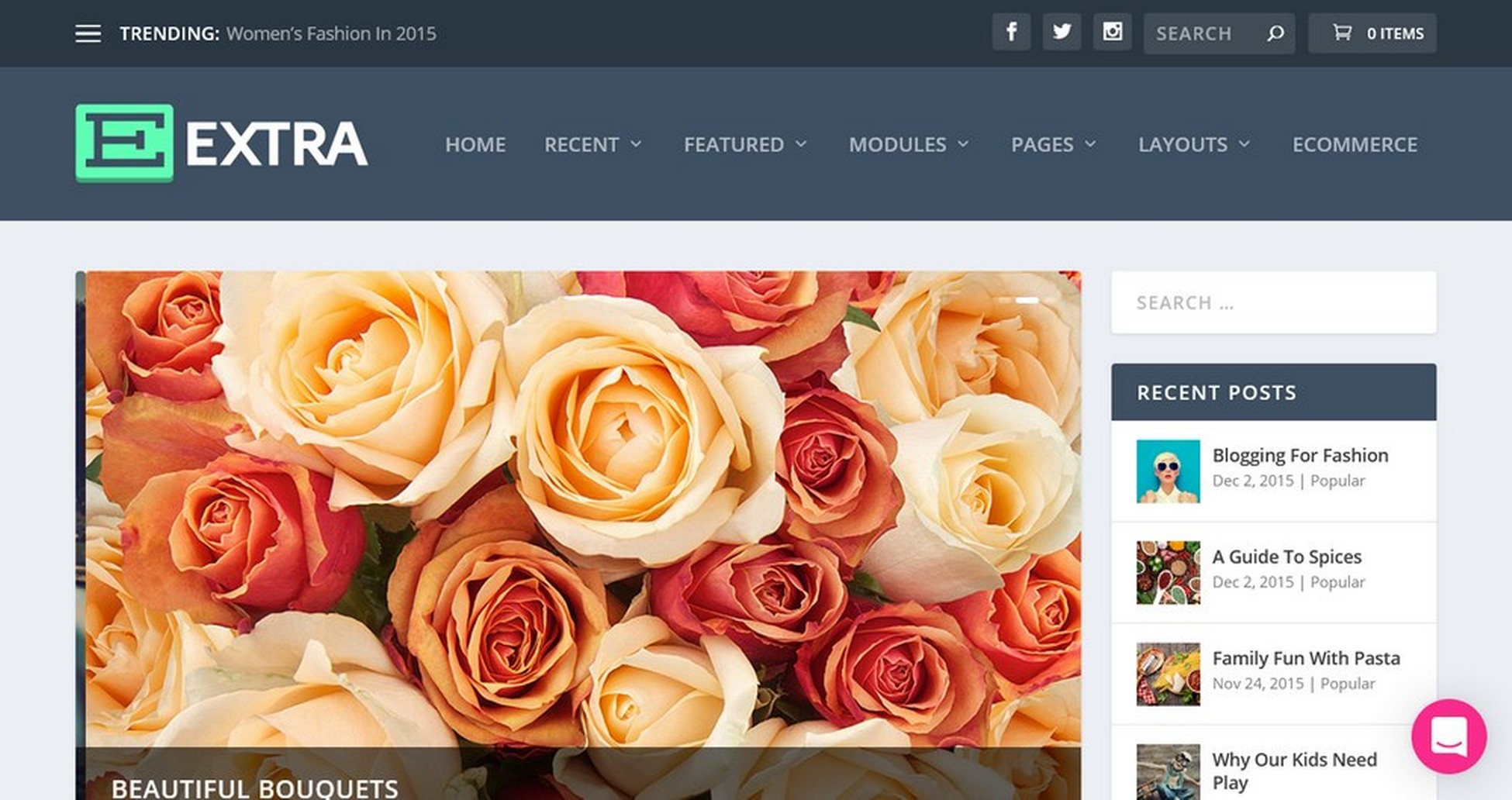This screenshot has width=1512, height=800.
Task: Visit the Twitter social icon
Action: pyautogui.click(x=1062, y=32)
